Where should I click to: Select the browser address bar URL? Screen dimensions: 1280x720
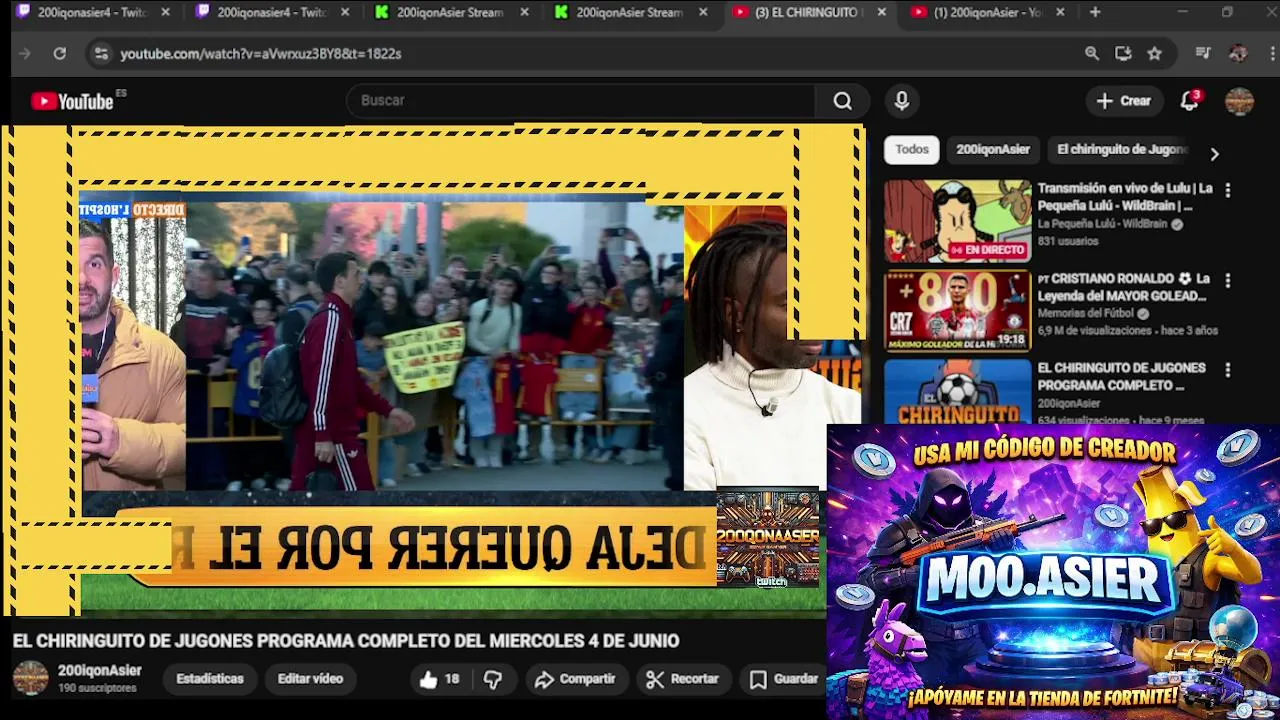tap(261, 54)
